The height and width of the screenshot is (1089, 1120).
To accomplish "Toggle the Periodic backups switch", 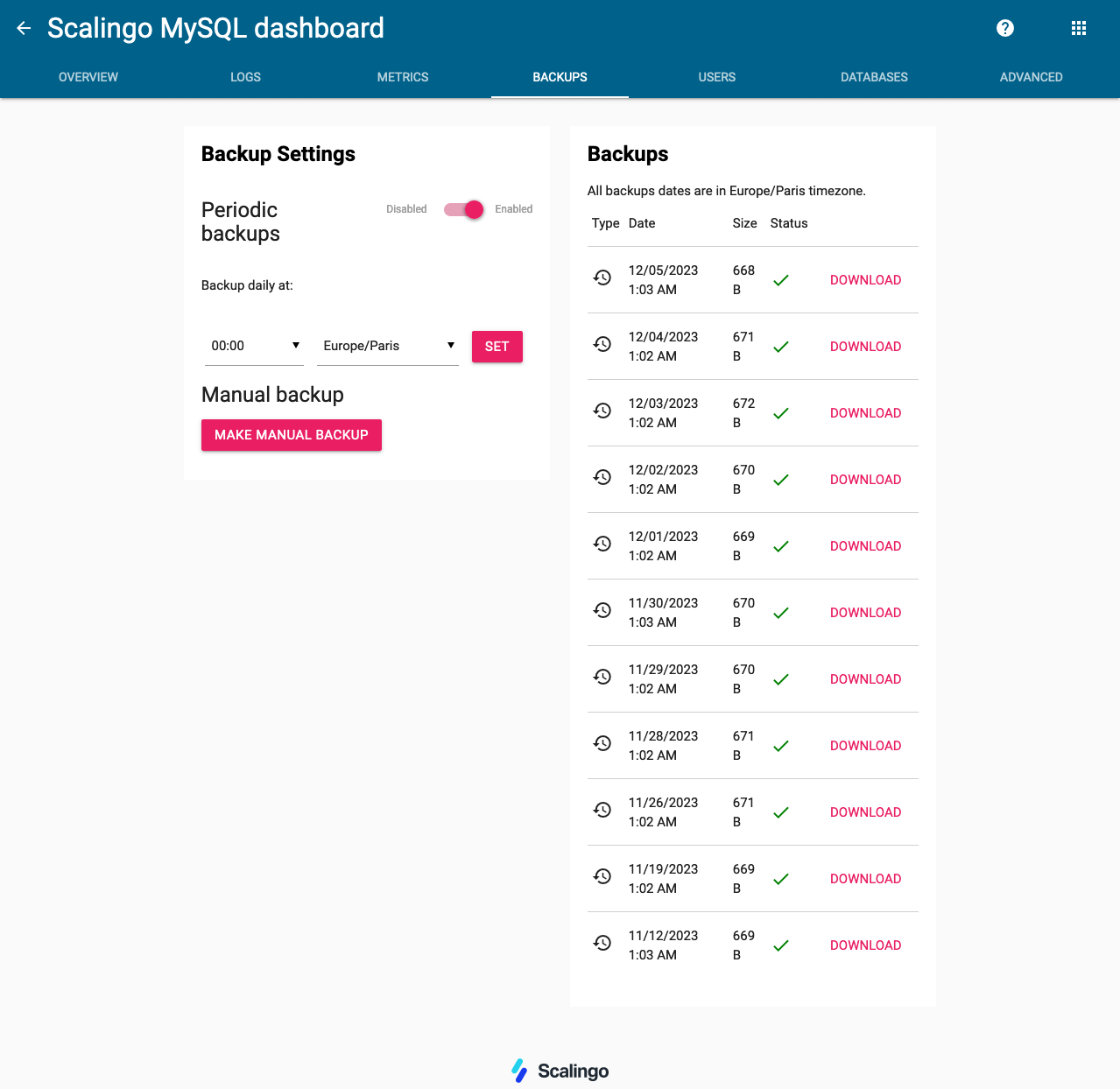I will 464,209.
